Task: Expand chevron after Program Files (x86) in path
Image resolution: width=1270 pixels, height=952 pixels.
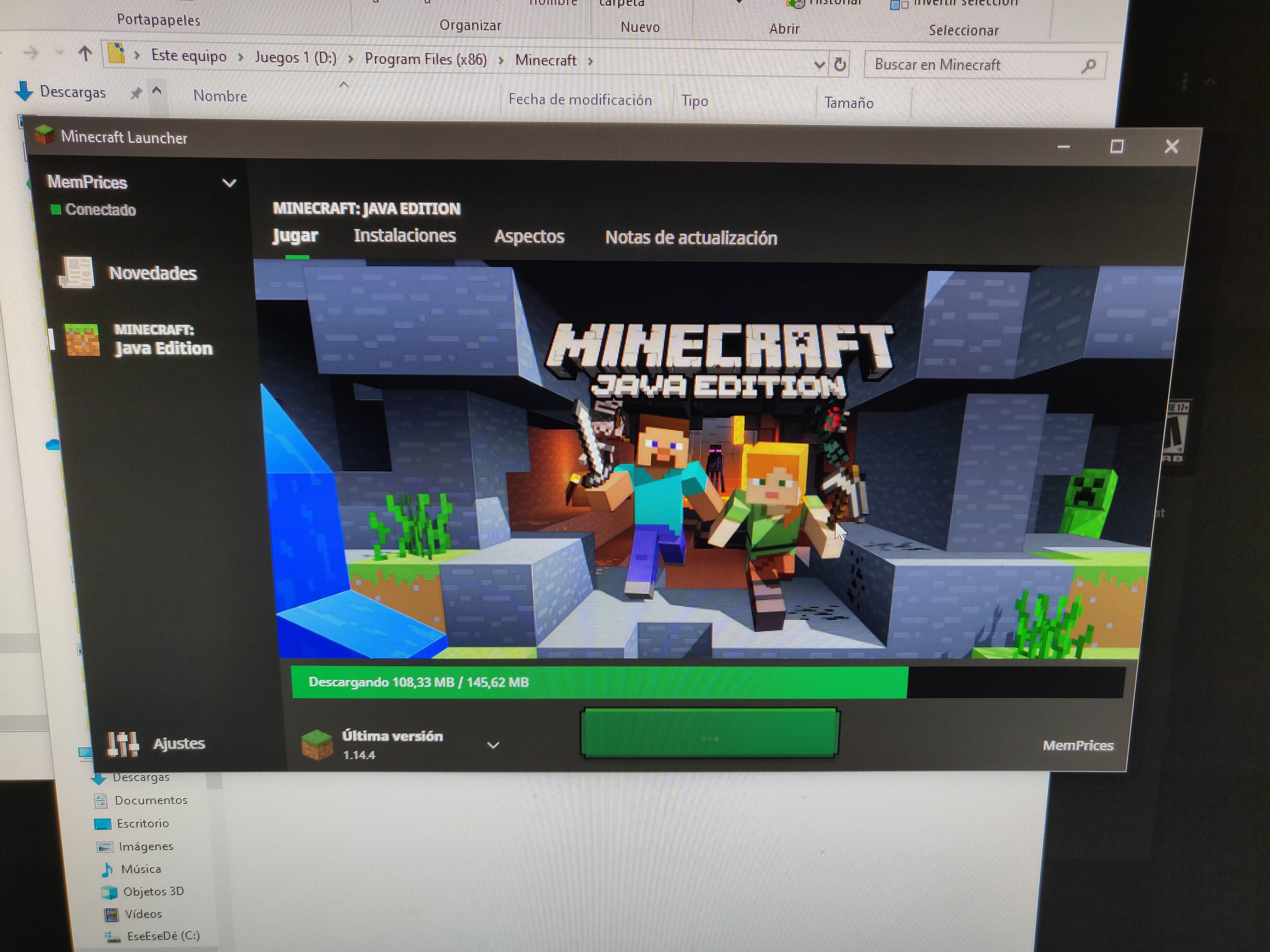Action: pyautogui.click(x=501, y=60)
